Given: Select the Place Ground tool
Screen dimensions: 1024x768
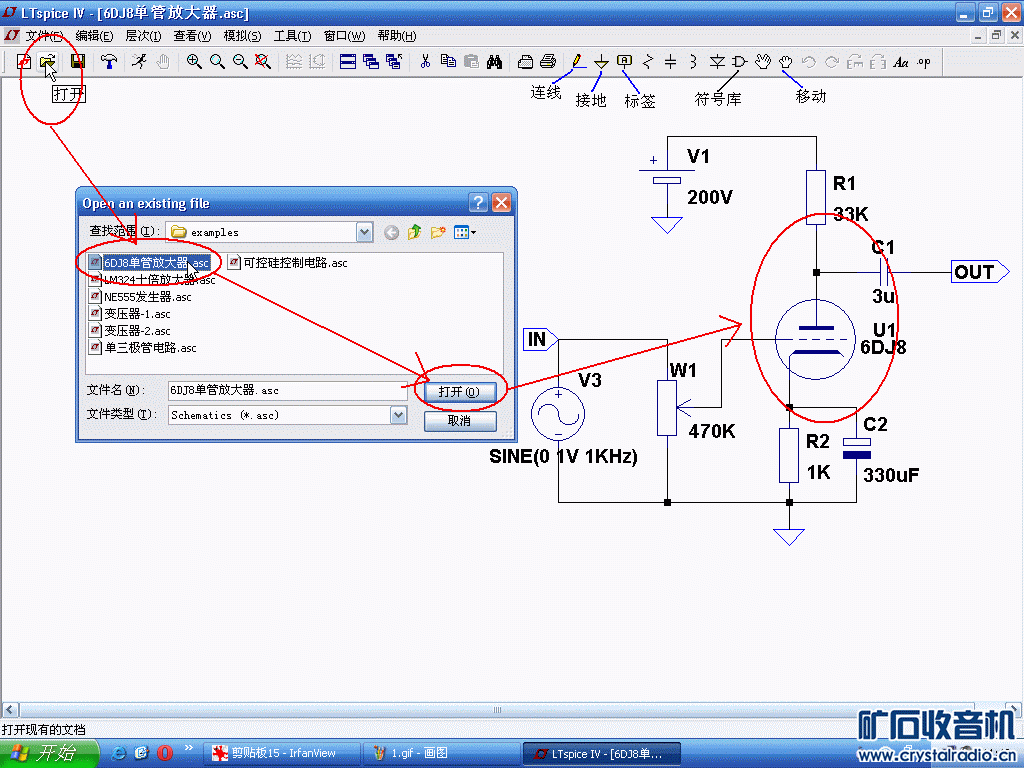Looking at the screenshot, I should pyautogui.click(x=601, y=61).
